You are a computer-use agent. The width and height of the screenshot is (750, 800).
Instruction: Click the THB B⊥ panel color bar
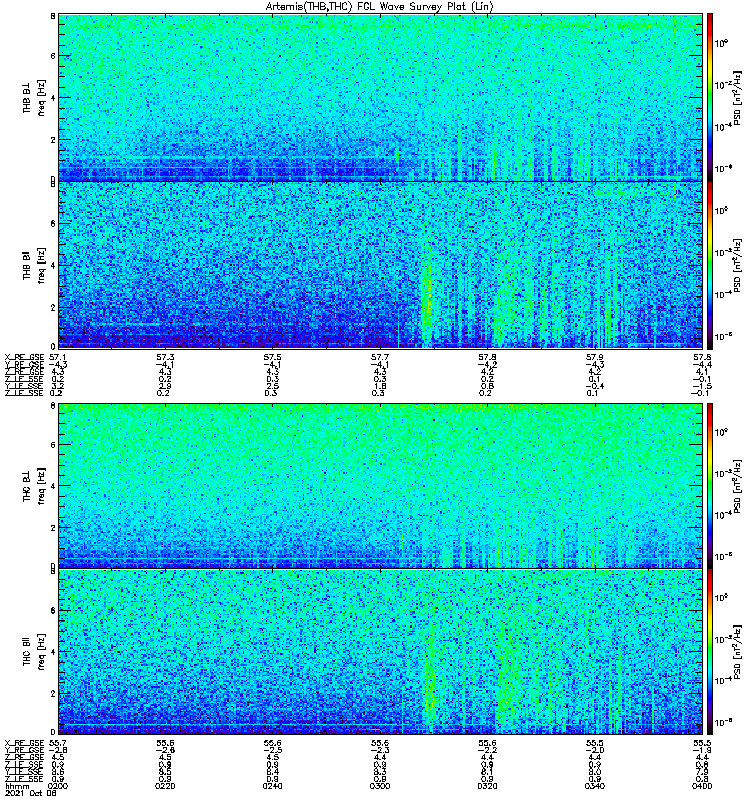pyautogui.click(x=710, y=97)
